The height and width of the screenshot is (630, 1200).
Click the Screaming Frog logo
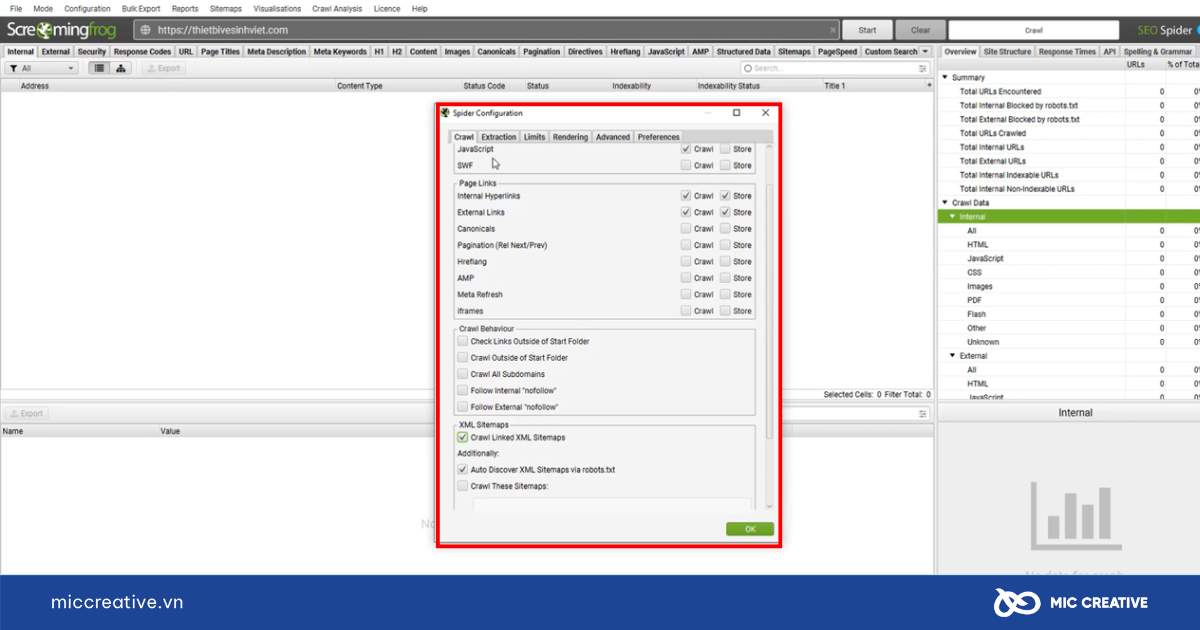pyautogui.click(x=61, y=30)
